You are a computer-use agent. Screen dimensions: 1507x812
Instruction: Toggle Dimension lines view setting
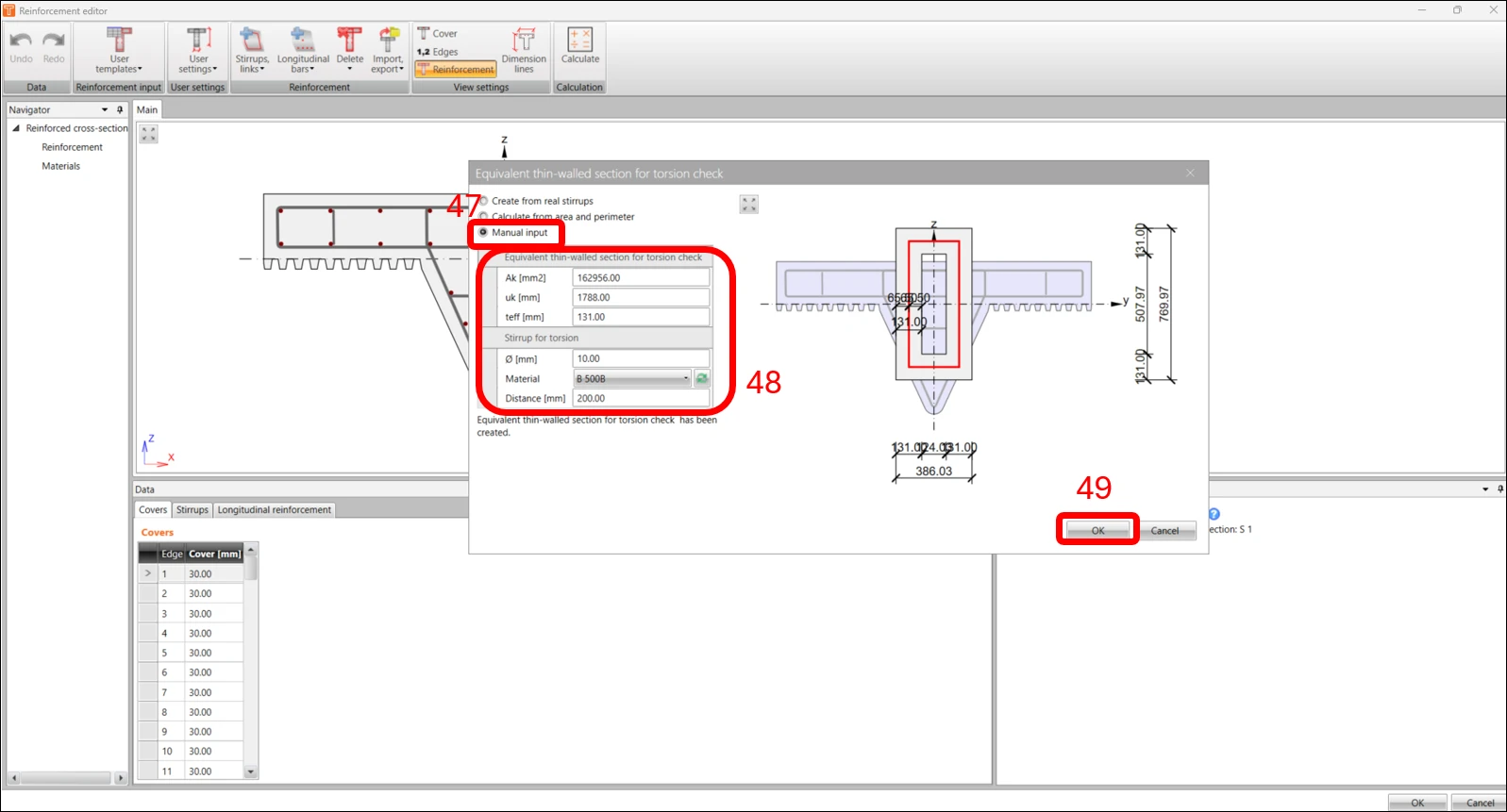tap(524, 51)
